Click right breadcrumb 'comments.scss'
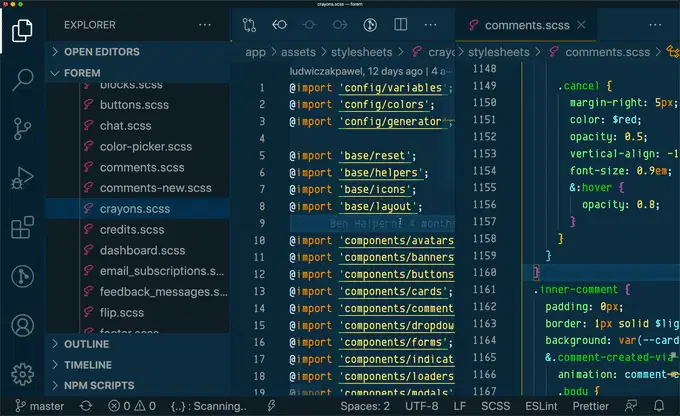 [607, 52]
